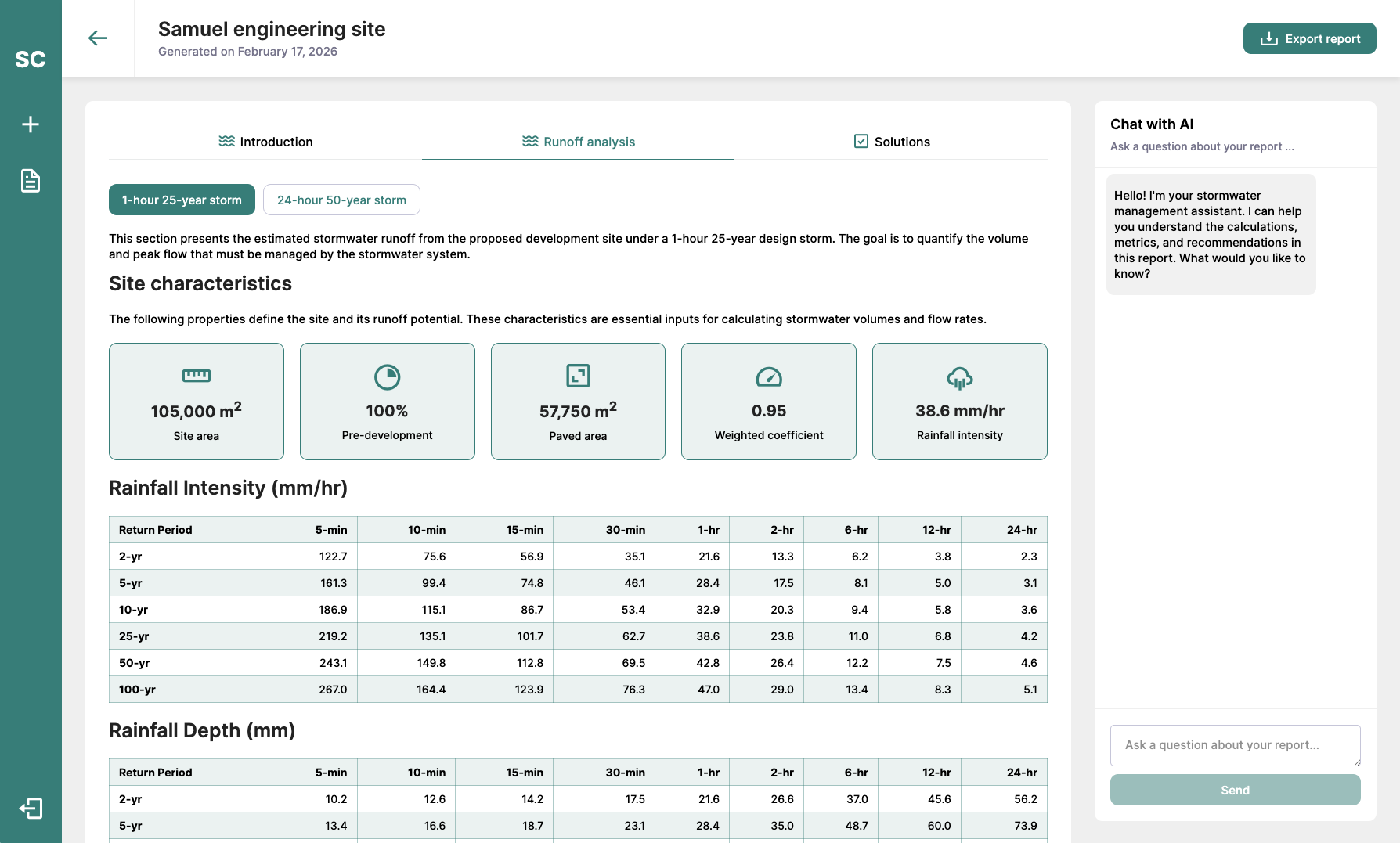Click the checked box icon beside Solutions
Image resolution: width=1400 pixels, height=843 pixels.
(x=861, y=141)
